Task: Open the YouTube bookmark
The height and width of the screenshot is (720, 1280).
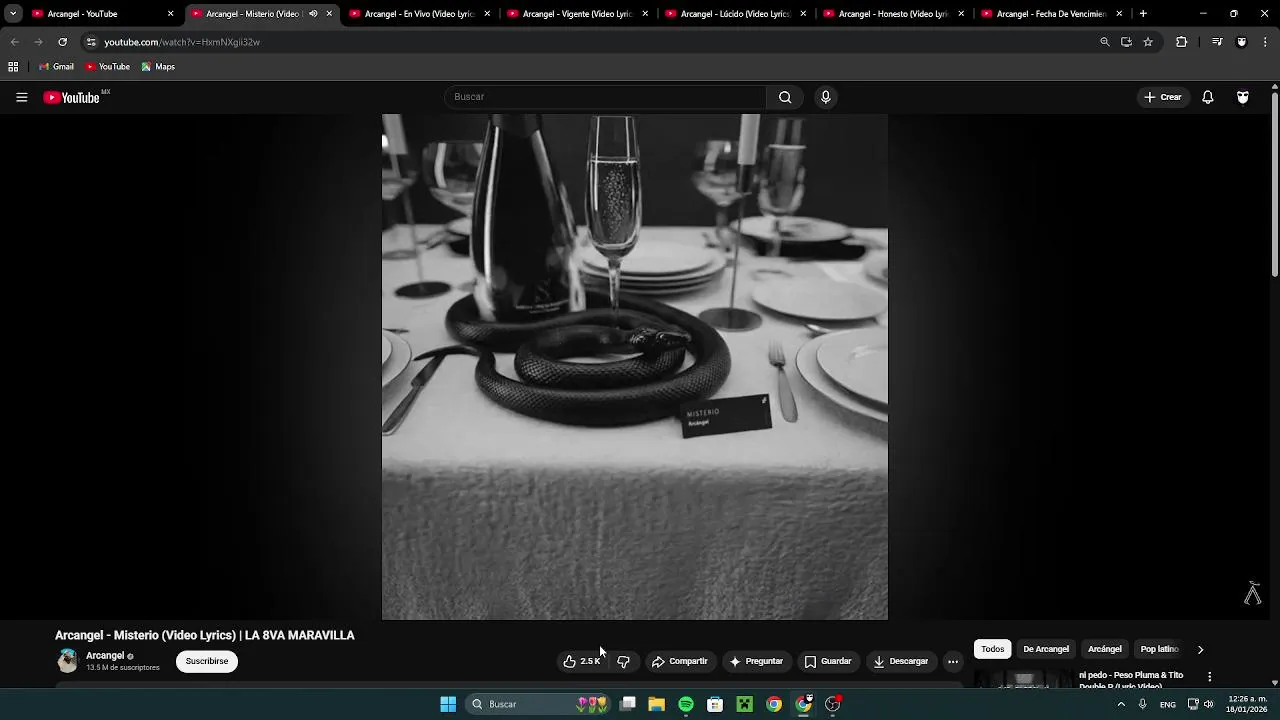Action: 107,67
